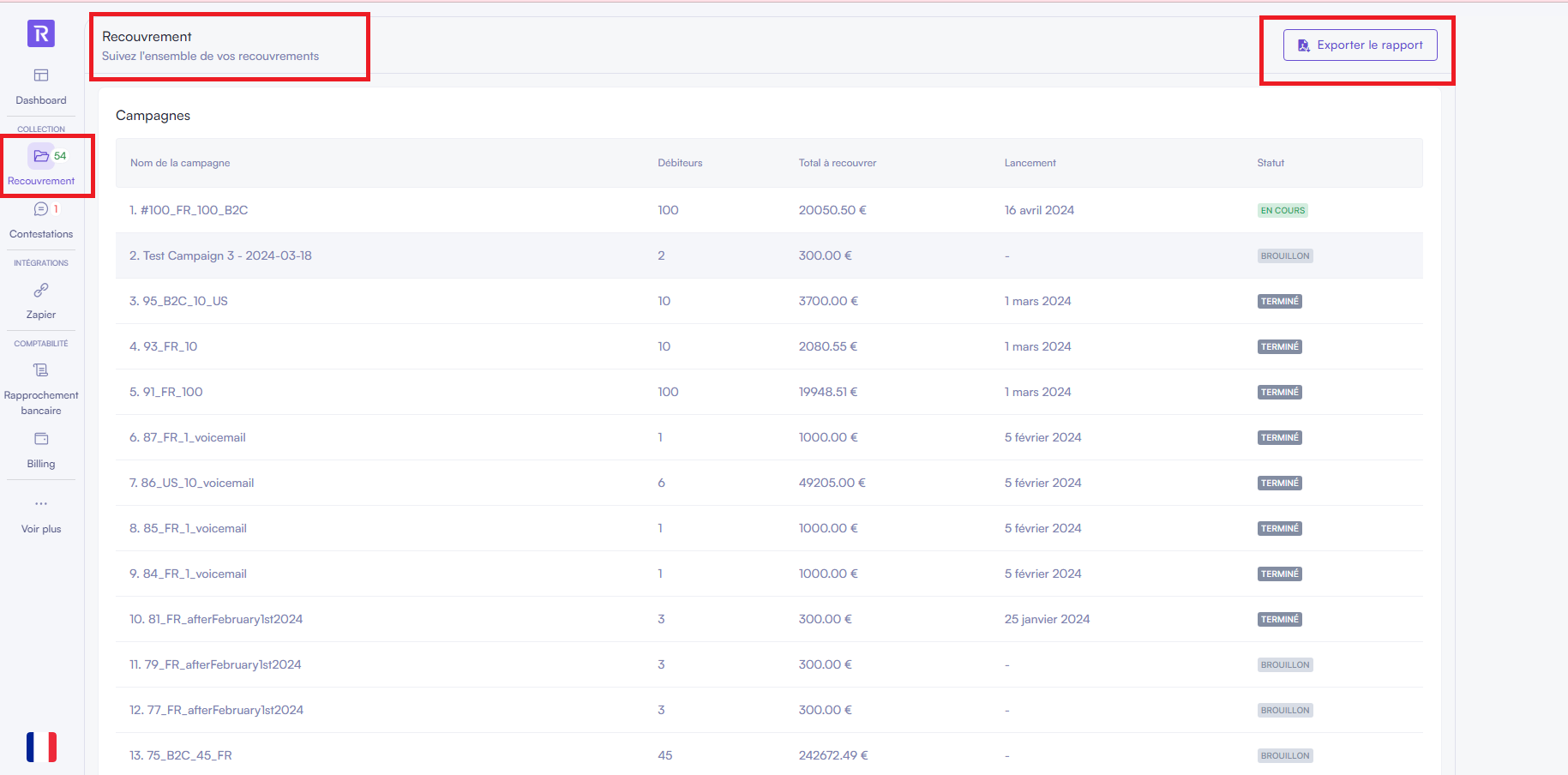Viewport: 1568px width, 775px height.
Task: Open campaign 93_FR_10
Action: pyautogui.click(x=163, y=346)
